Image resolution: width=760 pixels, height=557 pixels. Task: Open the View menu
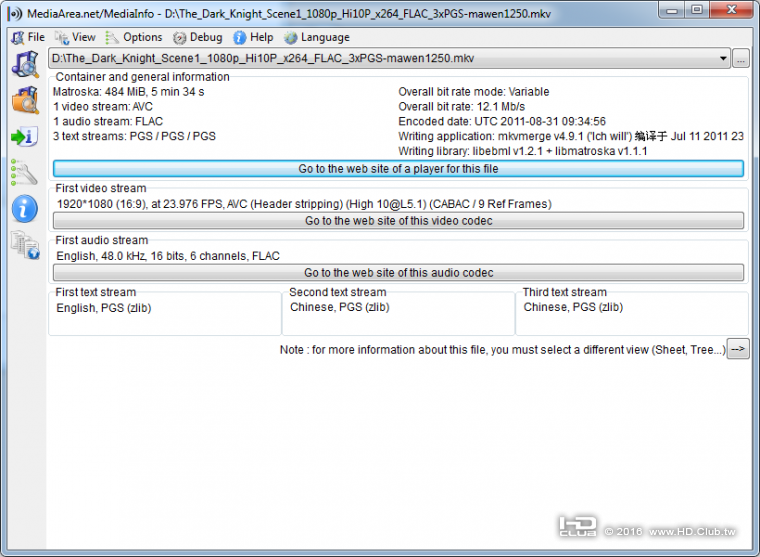pyautogui.click(x=76, y=37)
